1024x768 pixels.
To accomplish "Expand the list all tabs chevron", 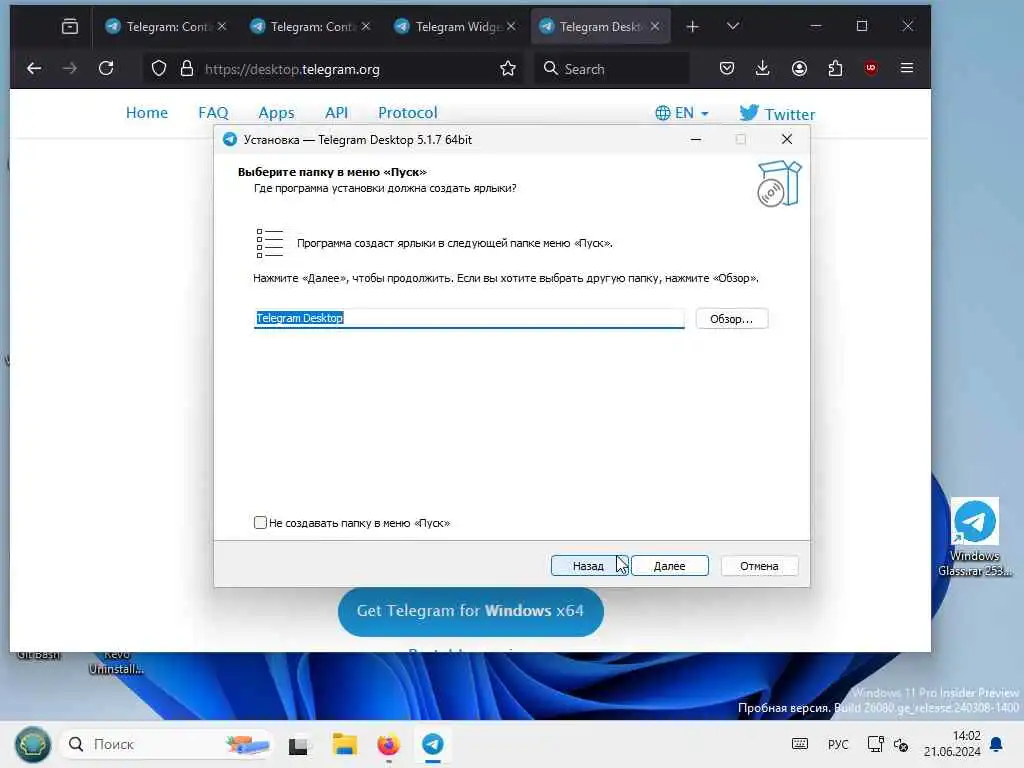I will click(x=733, y=26).
